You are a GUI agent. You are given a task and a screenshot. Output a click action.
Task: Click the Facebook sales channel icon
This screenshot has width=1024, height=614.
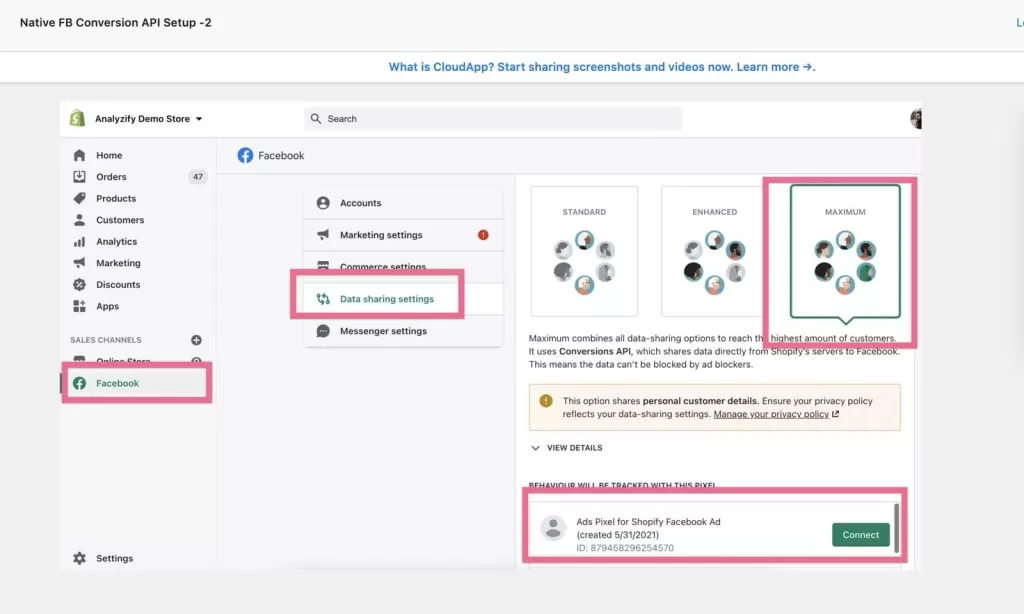pos(80,383)
